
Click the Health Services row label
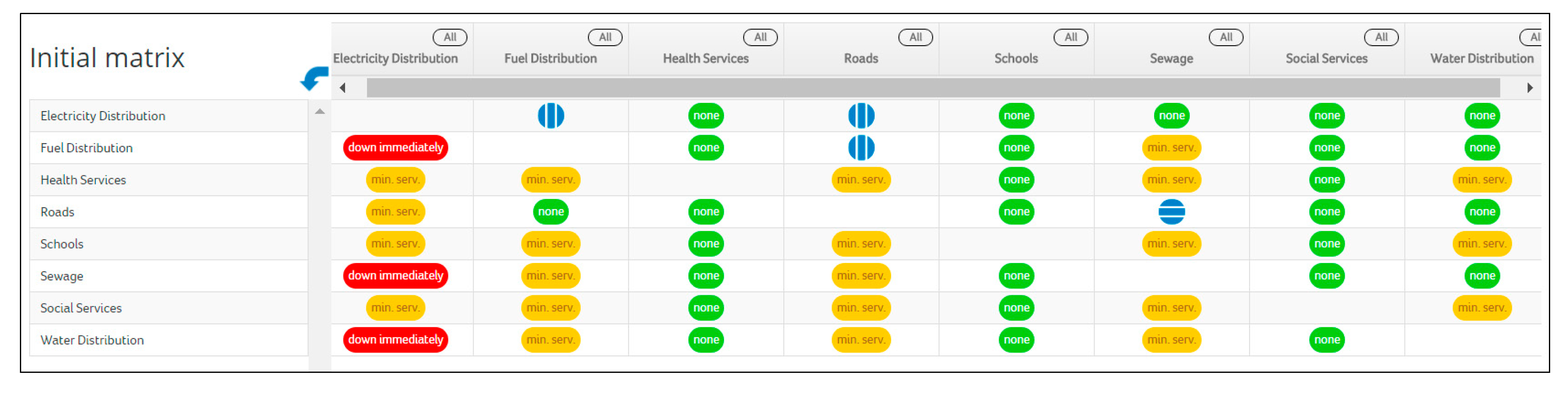click(x=83, y=180)
